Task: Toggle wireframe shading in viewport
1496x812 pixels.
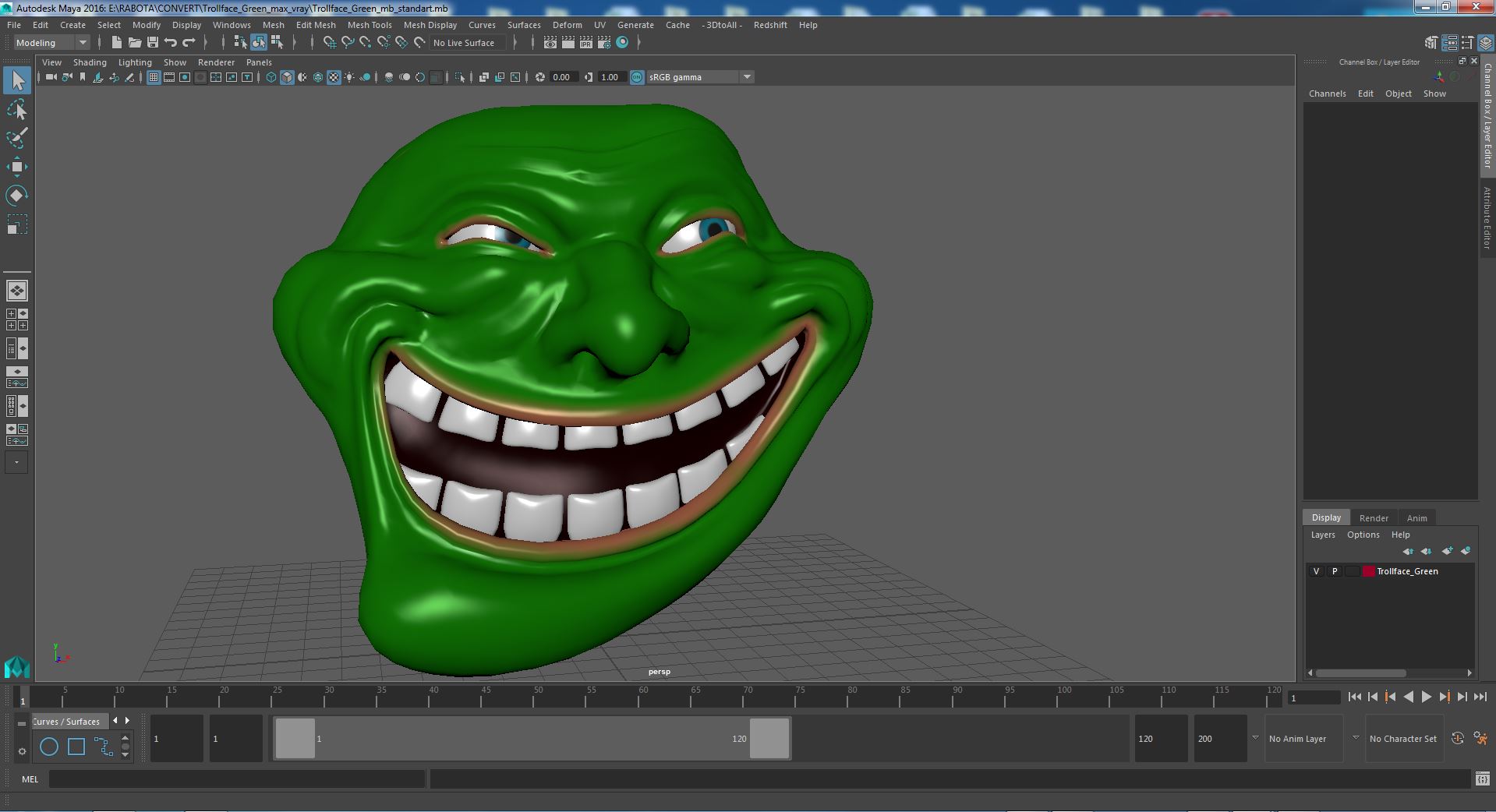Action: pos(271,77)
